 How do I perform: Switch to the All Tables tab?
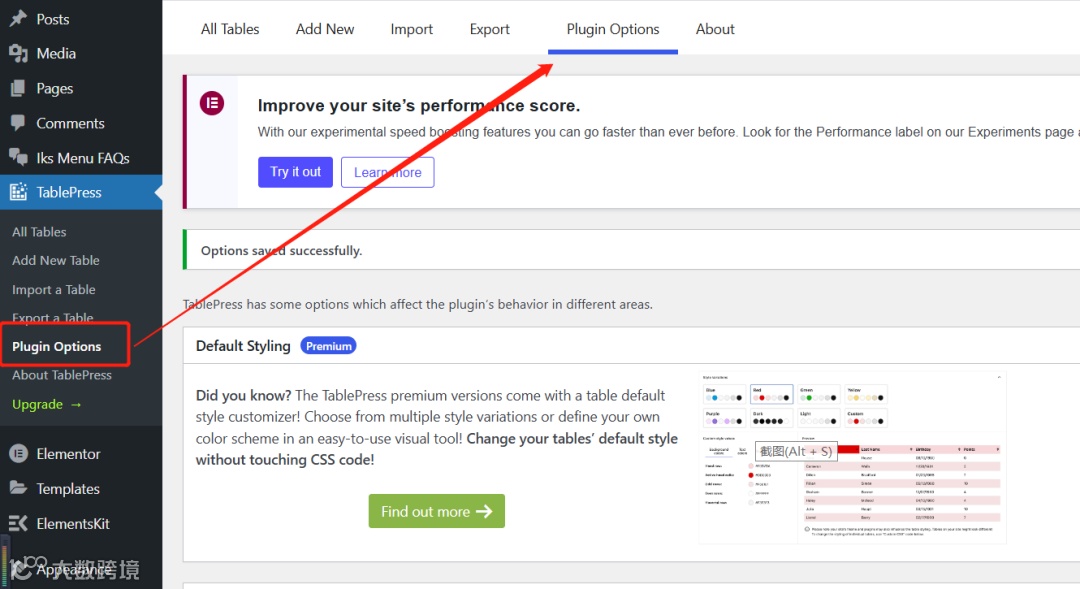[x=230, y=29]
